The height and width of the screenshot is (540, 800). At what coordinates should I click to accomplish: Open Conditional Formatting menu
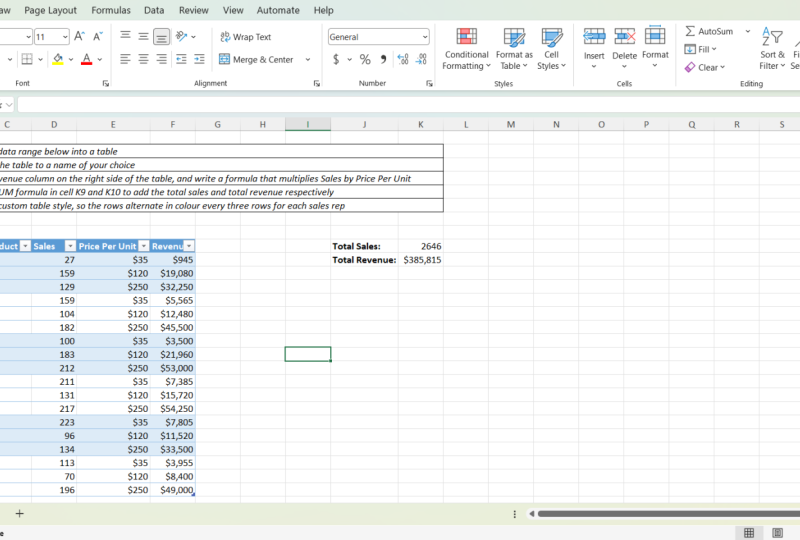(466, 49)
